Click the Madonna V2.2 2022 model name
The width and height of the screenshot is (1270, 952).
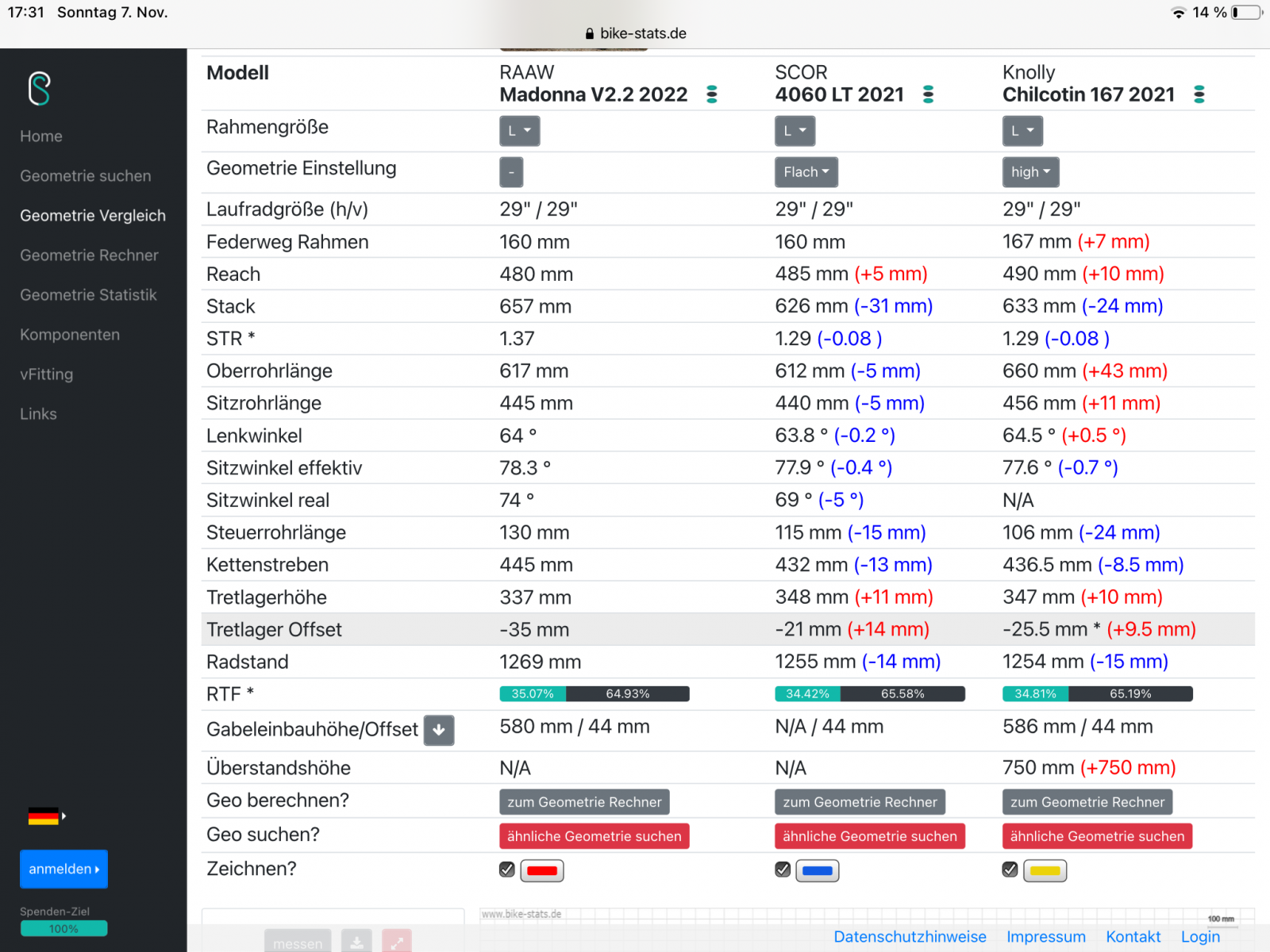coord(593,94)
